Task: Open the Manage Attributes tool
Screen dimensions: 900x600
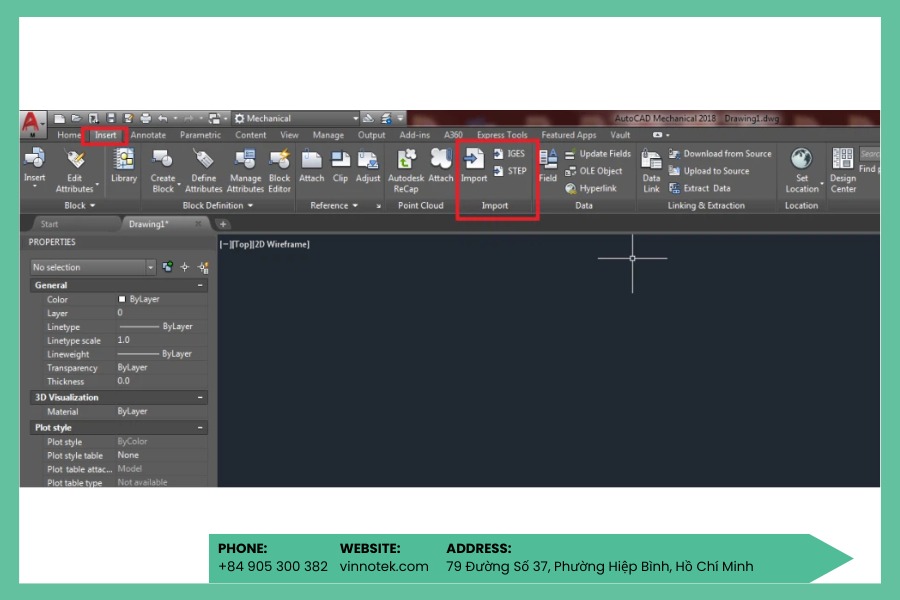Action: (x=245, y=171)
